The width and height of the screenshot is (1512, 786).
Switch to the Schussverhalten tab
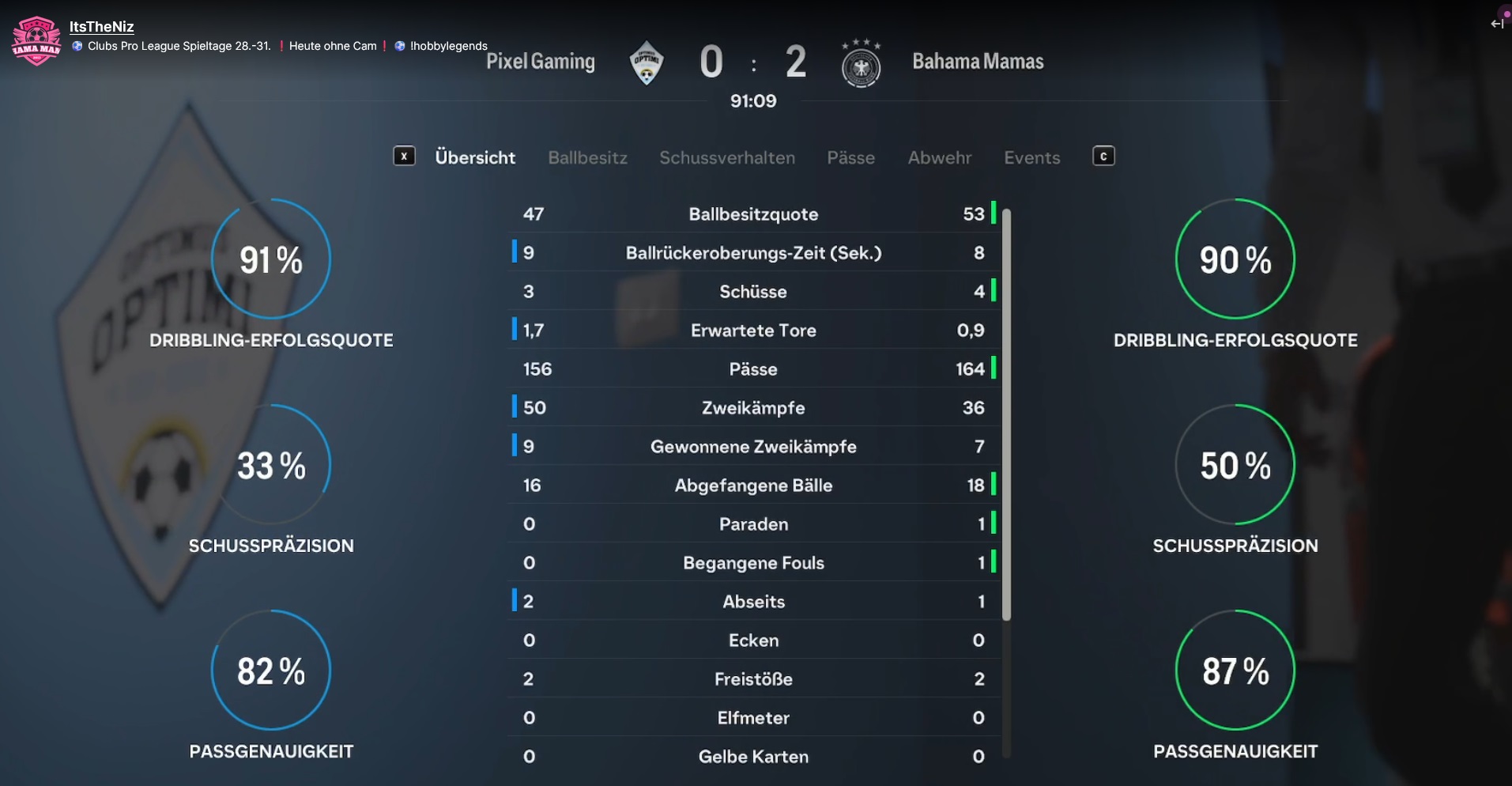pyautogui.click(x=727, y=157)
